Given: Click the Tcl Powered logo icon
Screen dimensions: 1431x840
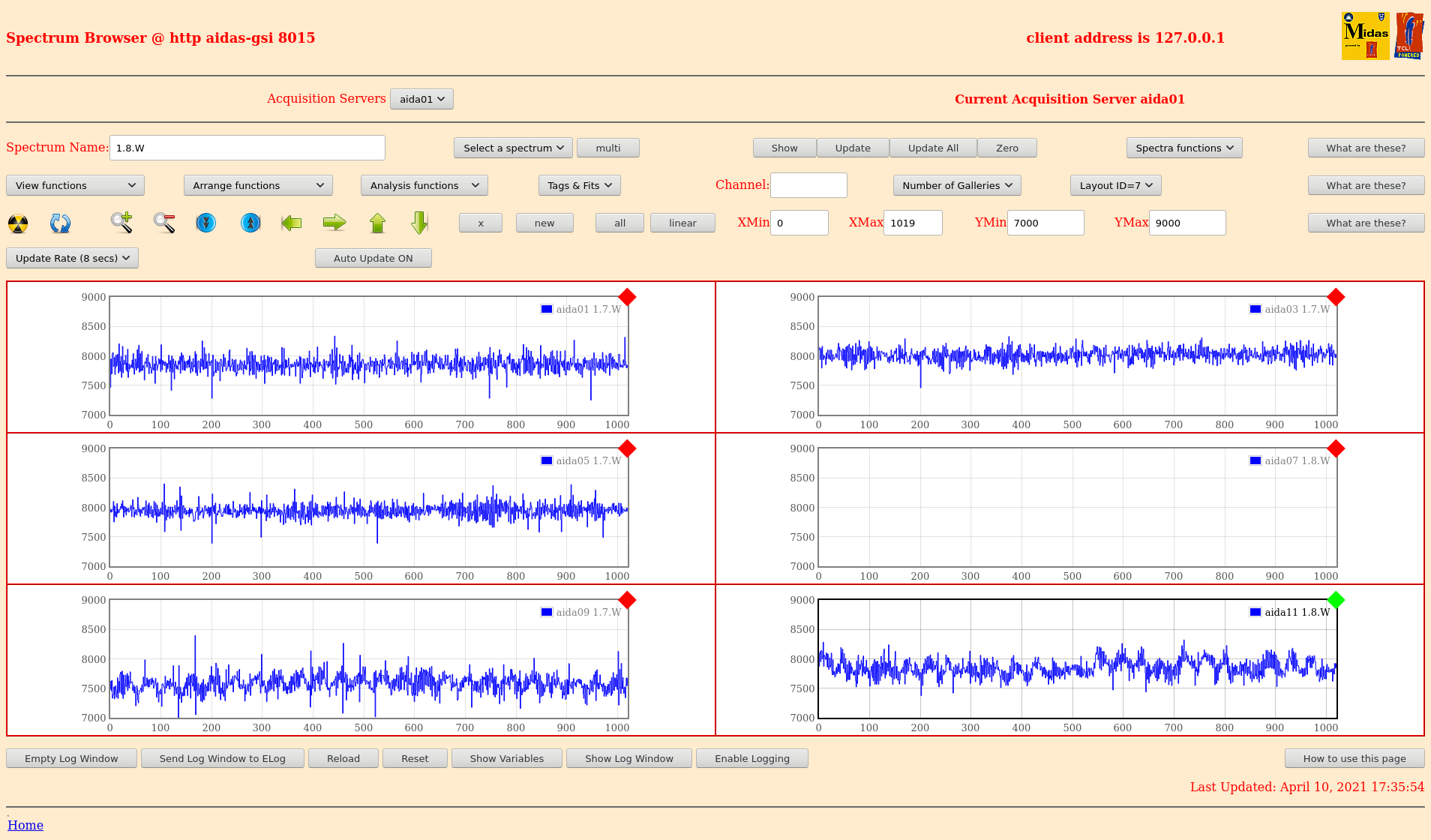Looking at the screenshot, I should (1408, 36).
